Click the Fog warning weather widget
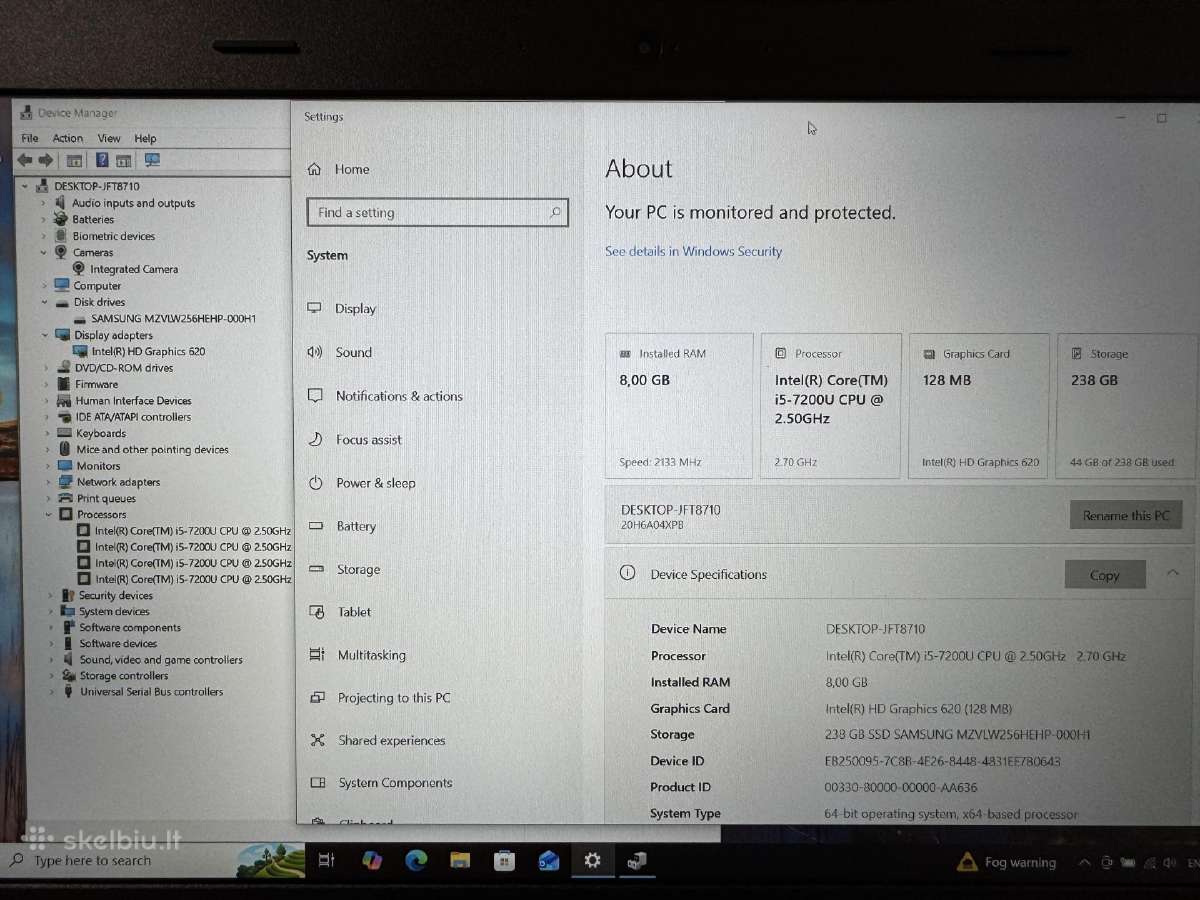Screen dimensions: 1200x900 coord(1006,862)
